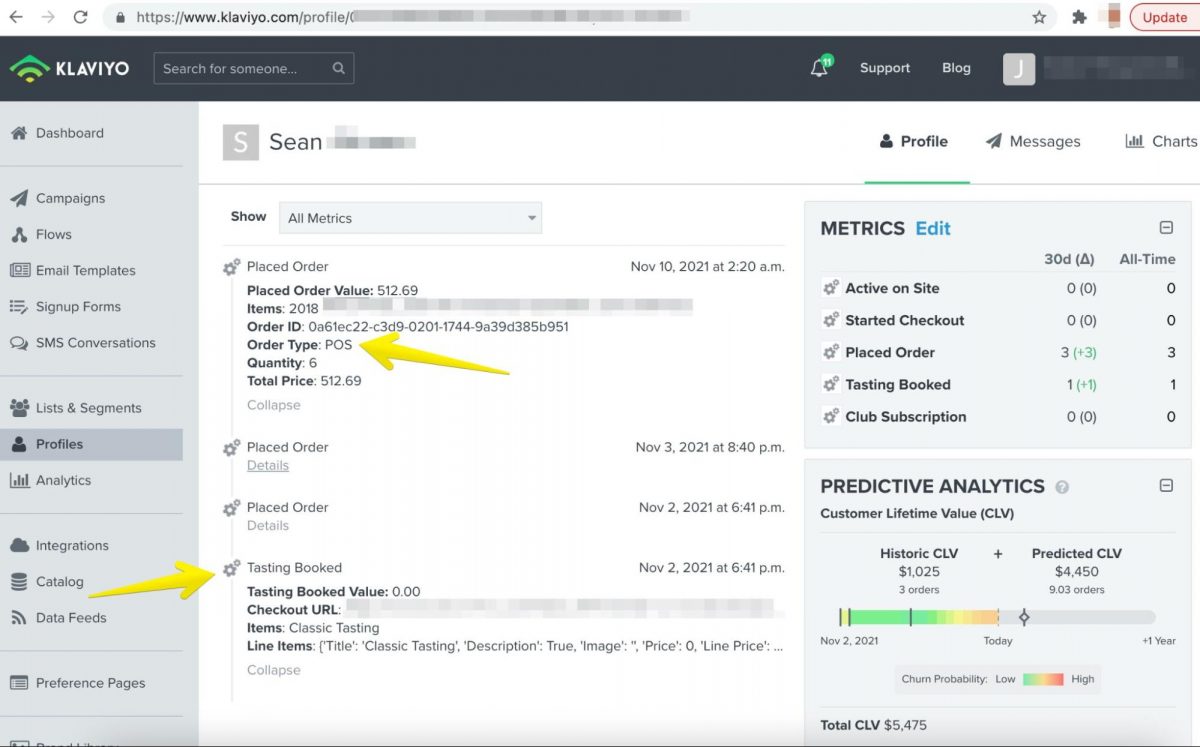The height and width of the screenshot is (747, 1200).
Task: Click the Integrations cloud icon
Action: click(x=19, y=545)
